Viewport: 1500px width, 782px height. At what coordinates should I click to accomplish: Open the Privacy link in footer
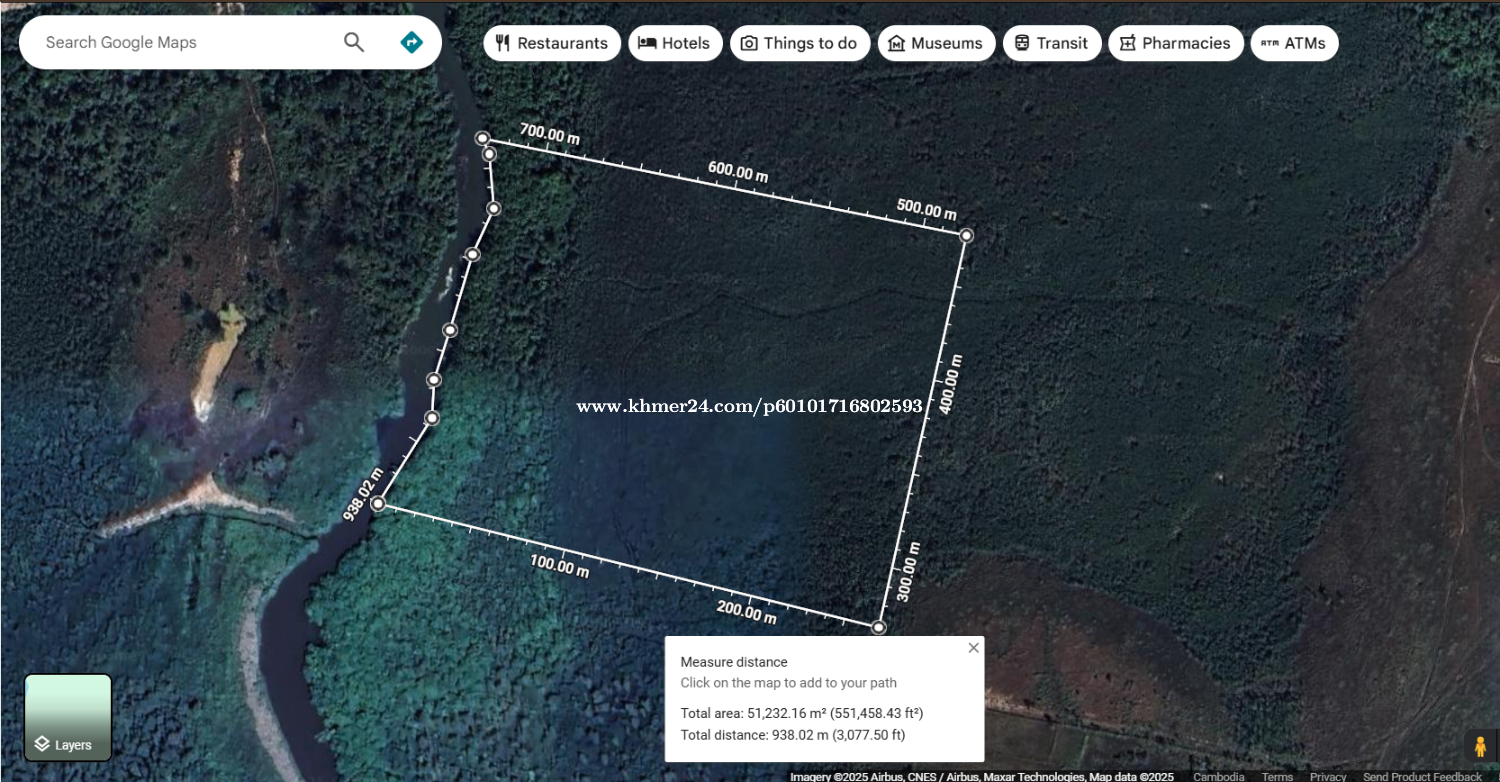[1327, 776]
